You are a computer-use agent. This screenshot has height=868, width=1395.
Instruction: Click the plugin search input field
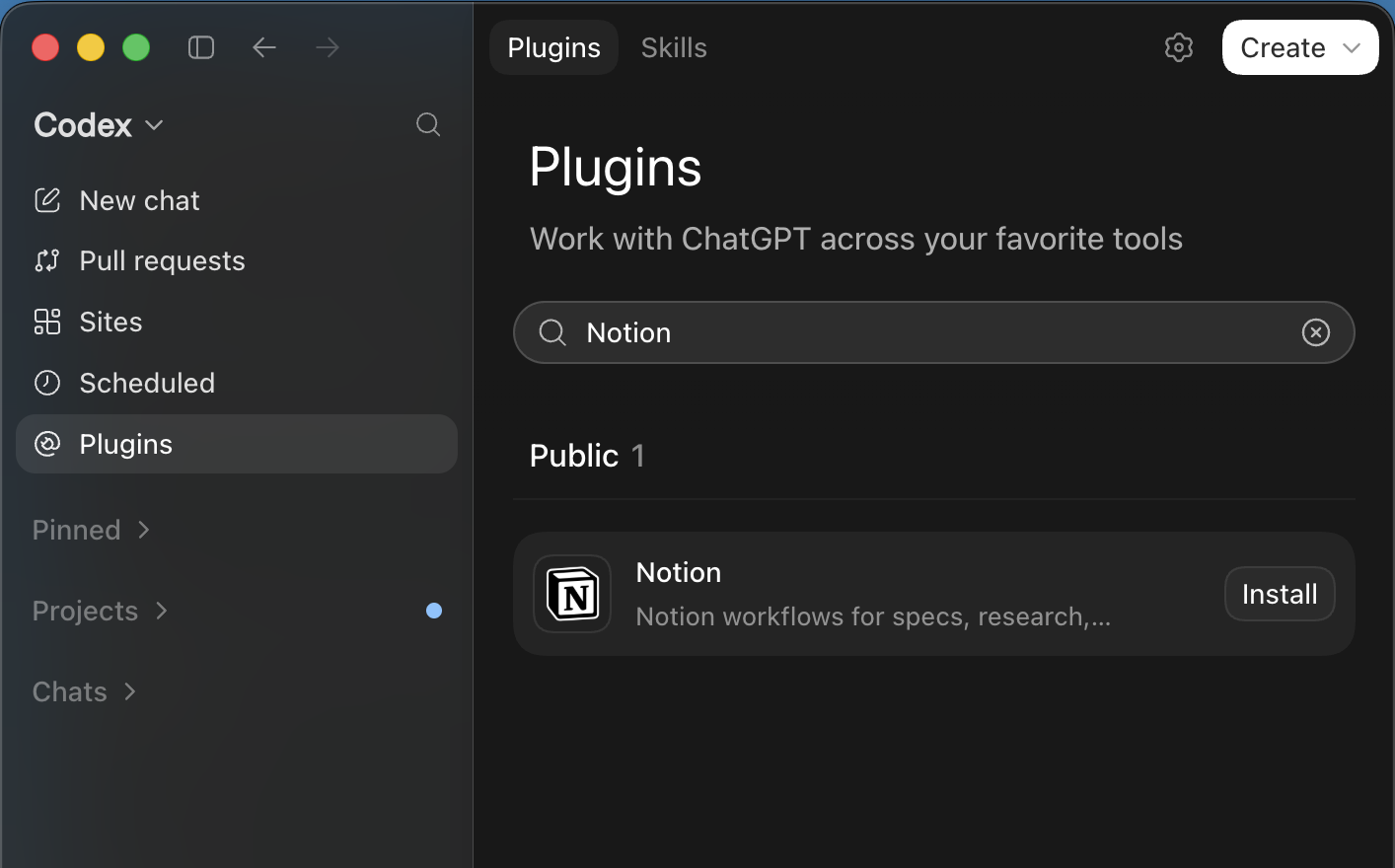tap(934, 332)
